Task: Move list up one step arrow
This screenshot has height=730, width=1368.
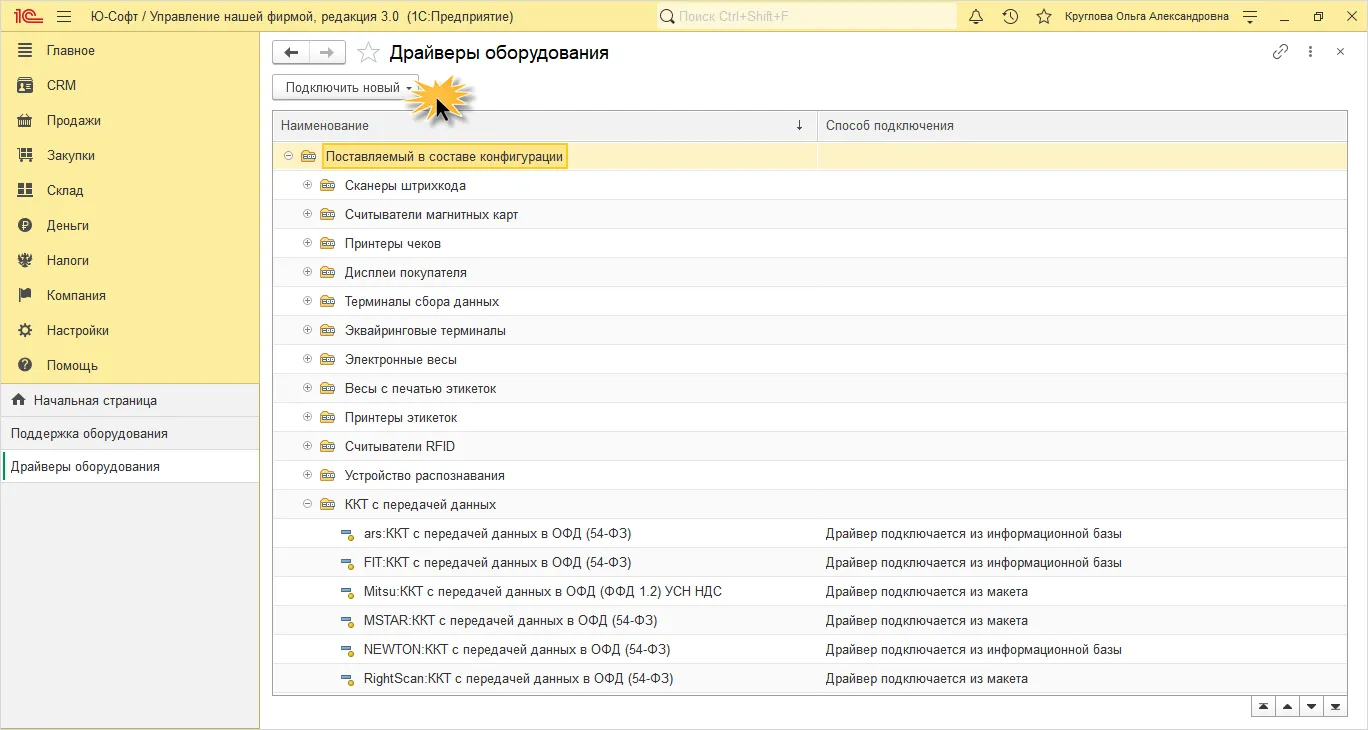Action: point(1287,706)
